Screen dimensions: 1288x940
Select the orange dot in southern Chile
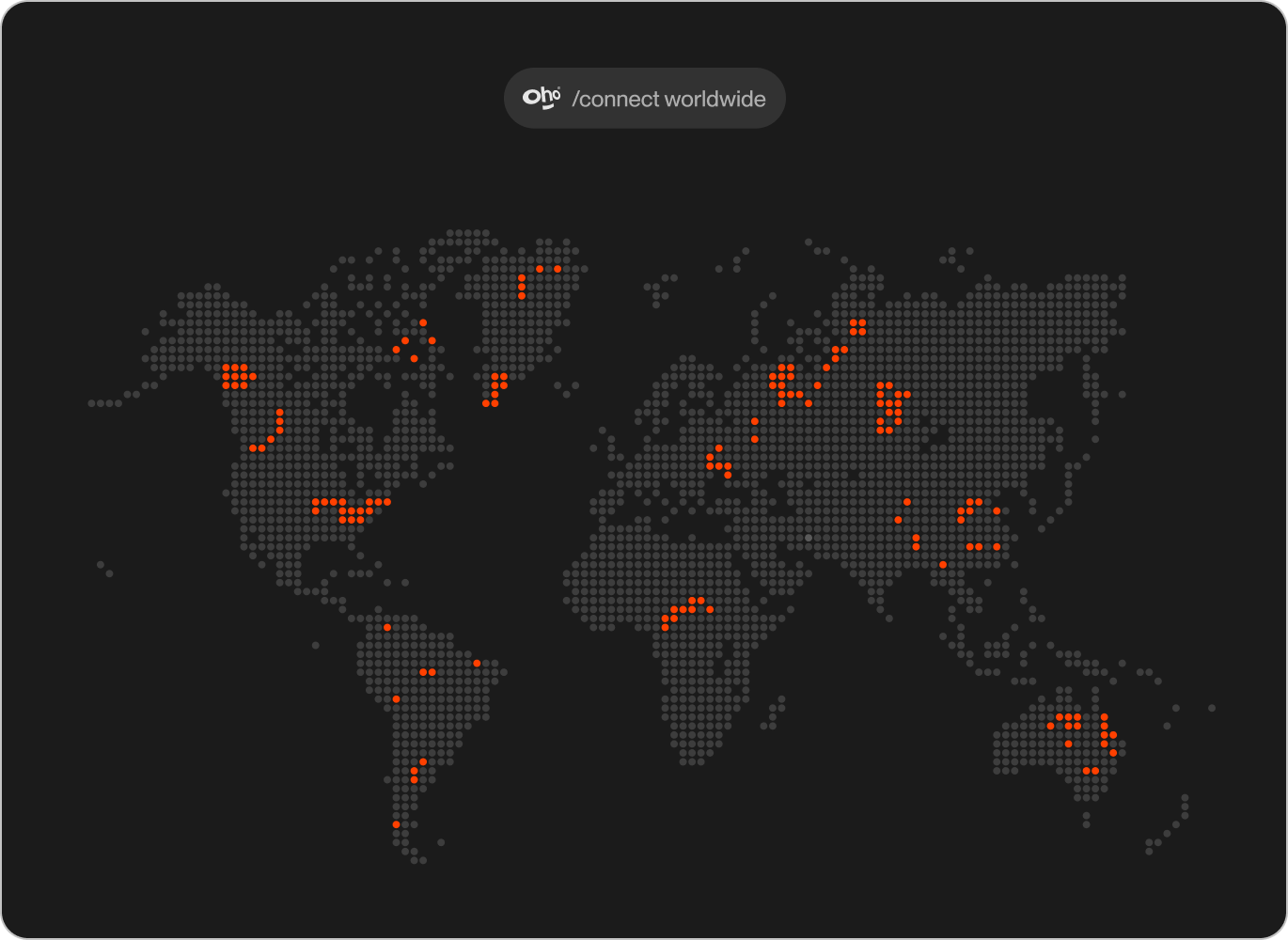tap(396, 824)
